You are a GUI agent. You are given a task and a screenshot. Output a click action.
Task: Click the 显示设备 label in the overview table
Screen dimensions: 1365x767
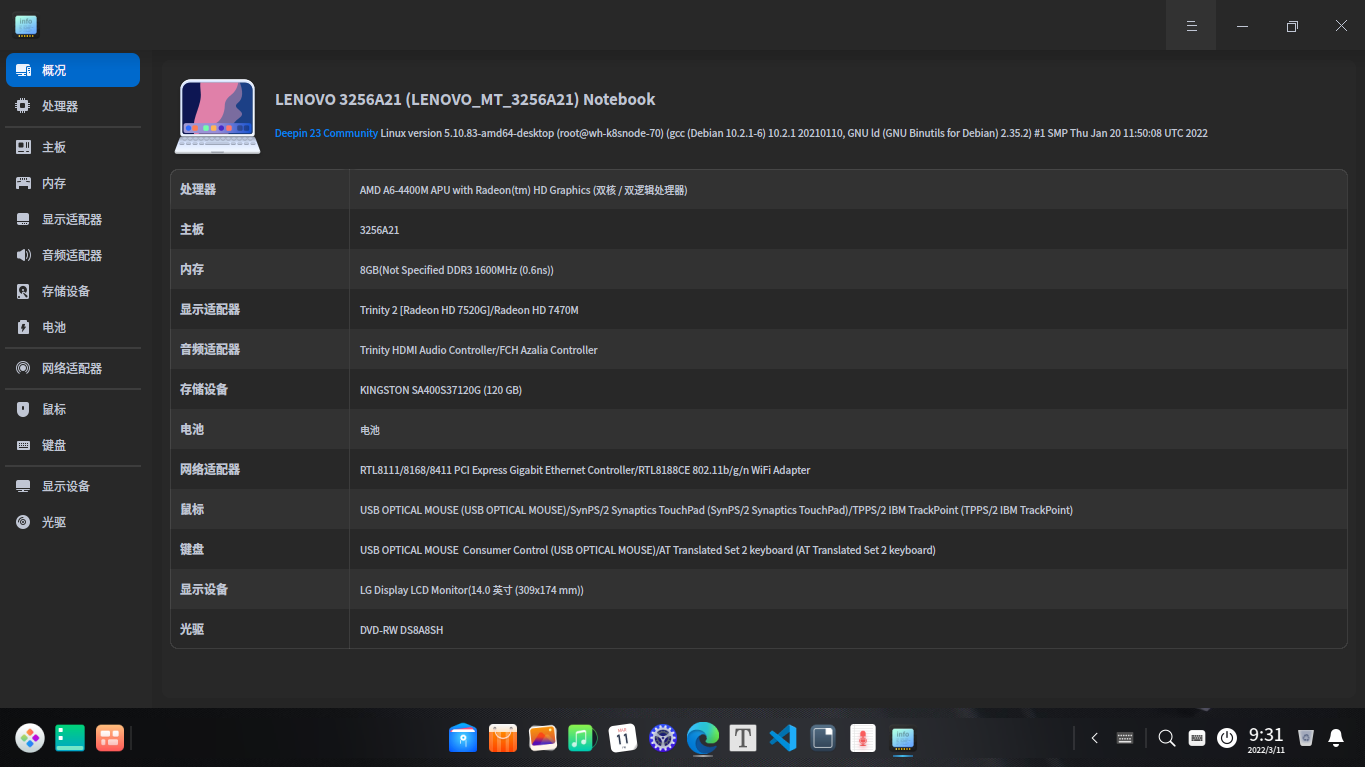pos(204,590)
